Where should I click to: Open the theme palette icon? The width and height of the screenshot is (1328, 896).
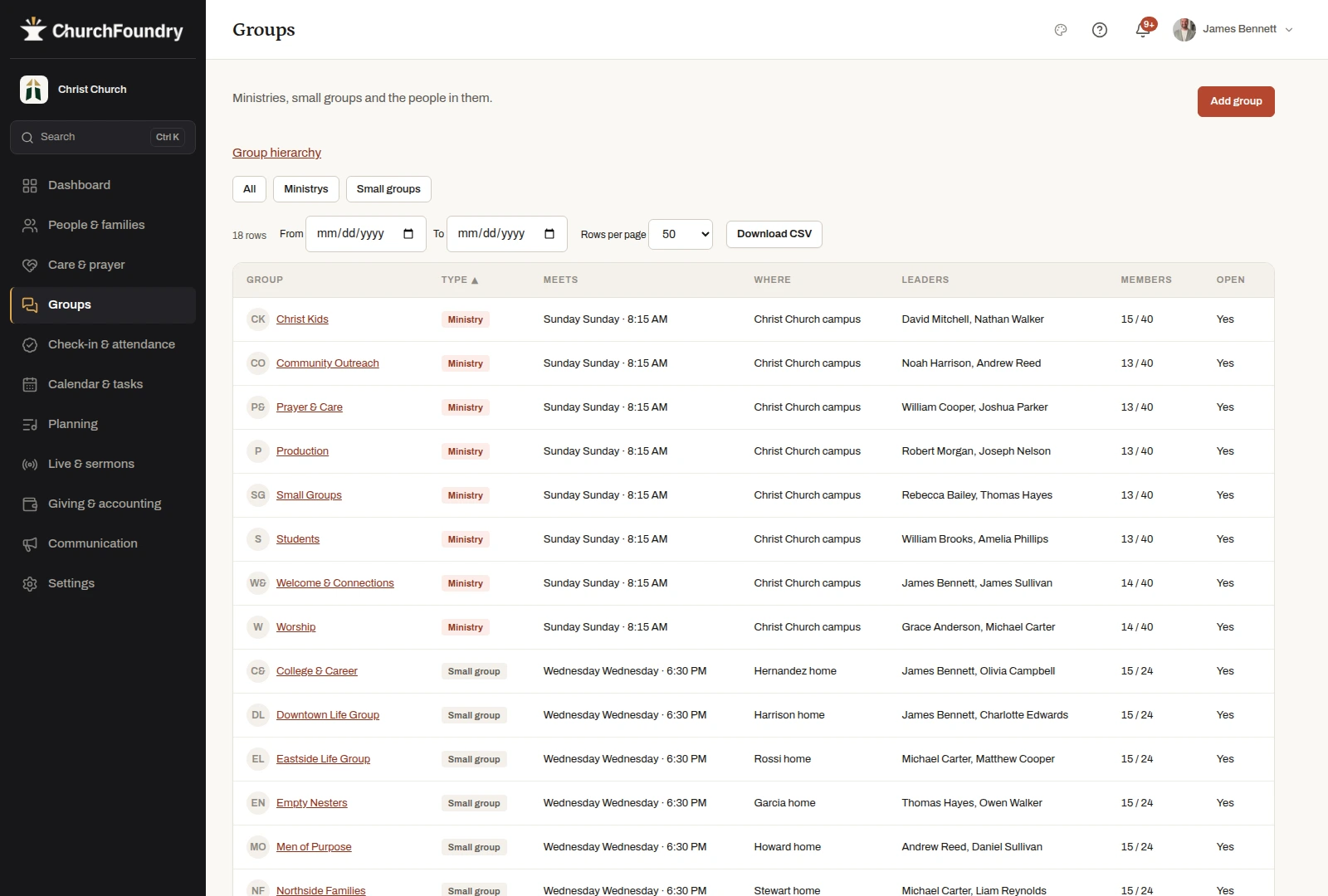pos(1061,30)
